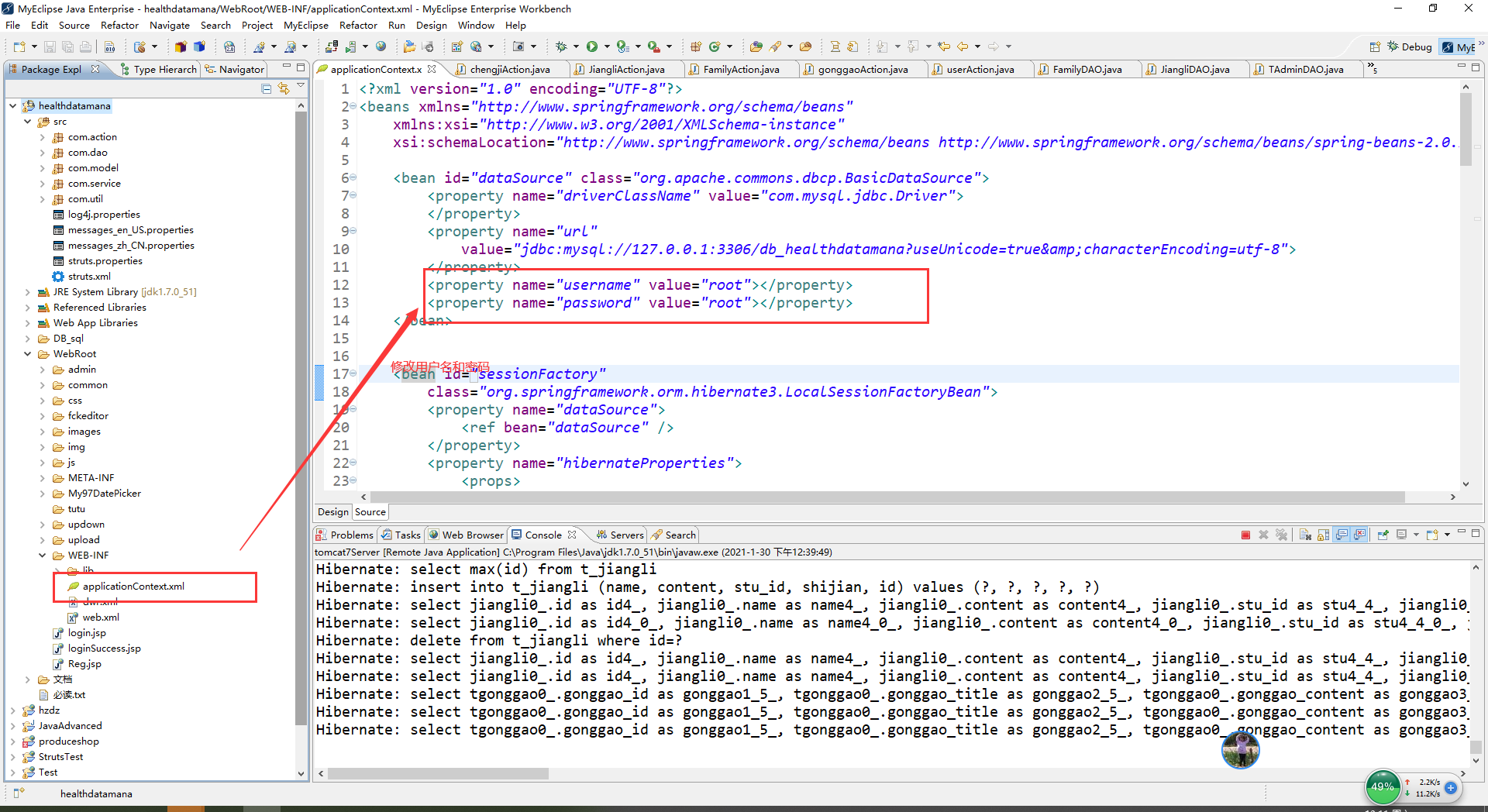Click the console horizontal scrollbar thumb
This screenshot has height=812, width=1488.
coord(438,773)
